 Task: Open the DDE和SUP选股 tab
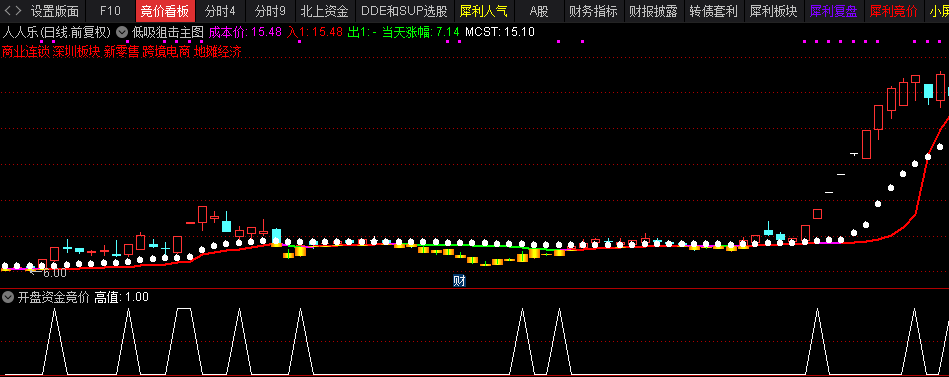(404, 11)
